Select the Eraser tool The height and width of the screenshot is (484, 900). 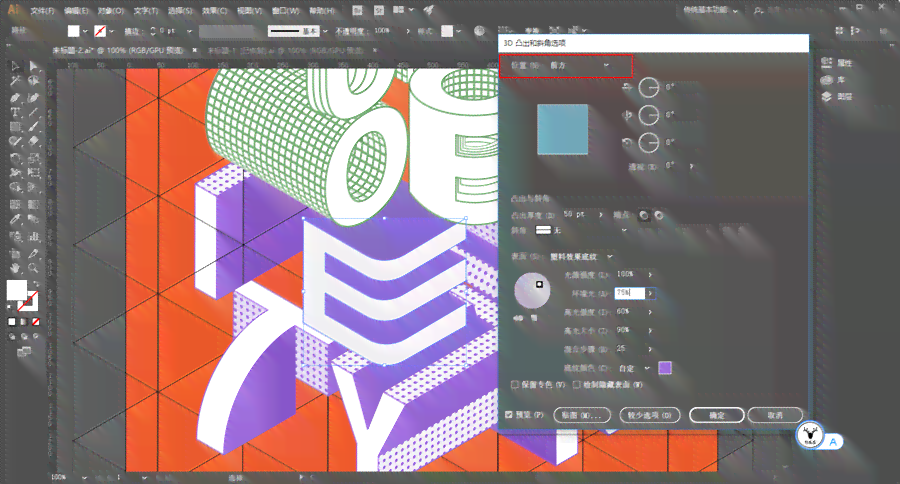[x=34, y=141]
